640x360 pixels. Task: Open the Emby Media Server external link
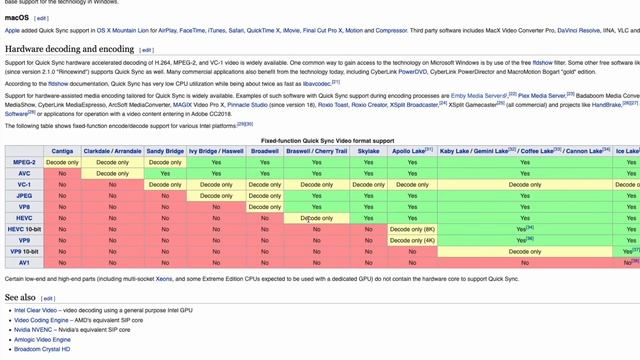coord(478,96)
